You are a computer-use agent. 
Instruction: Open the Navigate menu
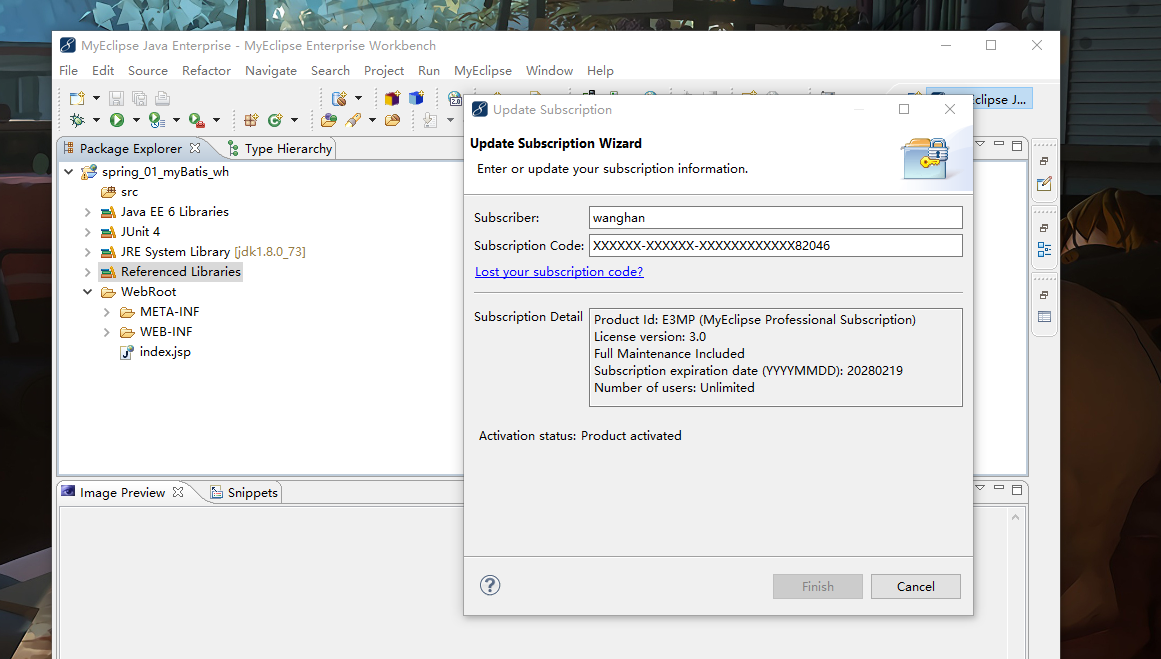(271, 70)
